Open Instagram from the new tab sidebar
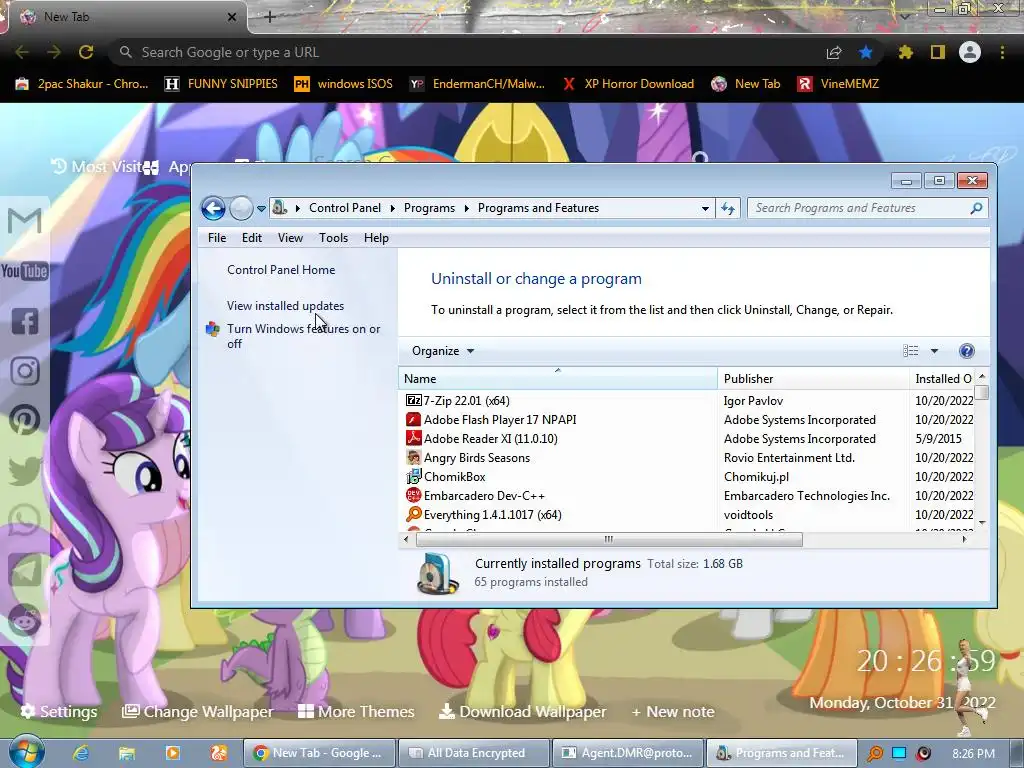Screen dimensions: 1024x768 tap(25, 371)
